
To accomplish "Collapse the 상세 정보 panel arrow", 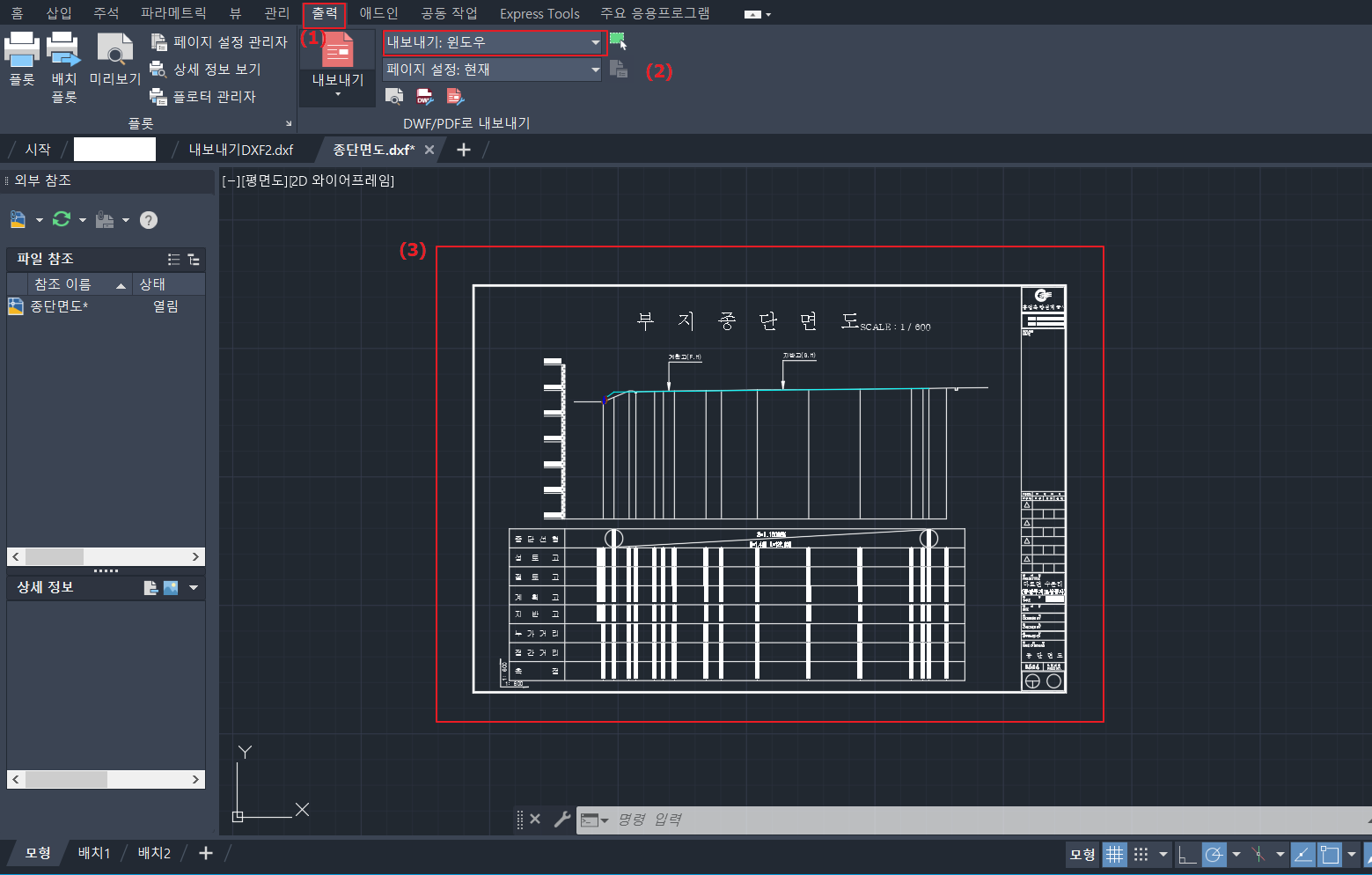I will pos(194,587).
